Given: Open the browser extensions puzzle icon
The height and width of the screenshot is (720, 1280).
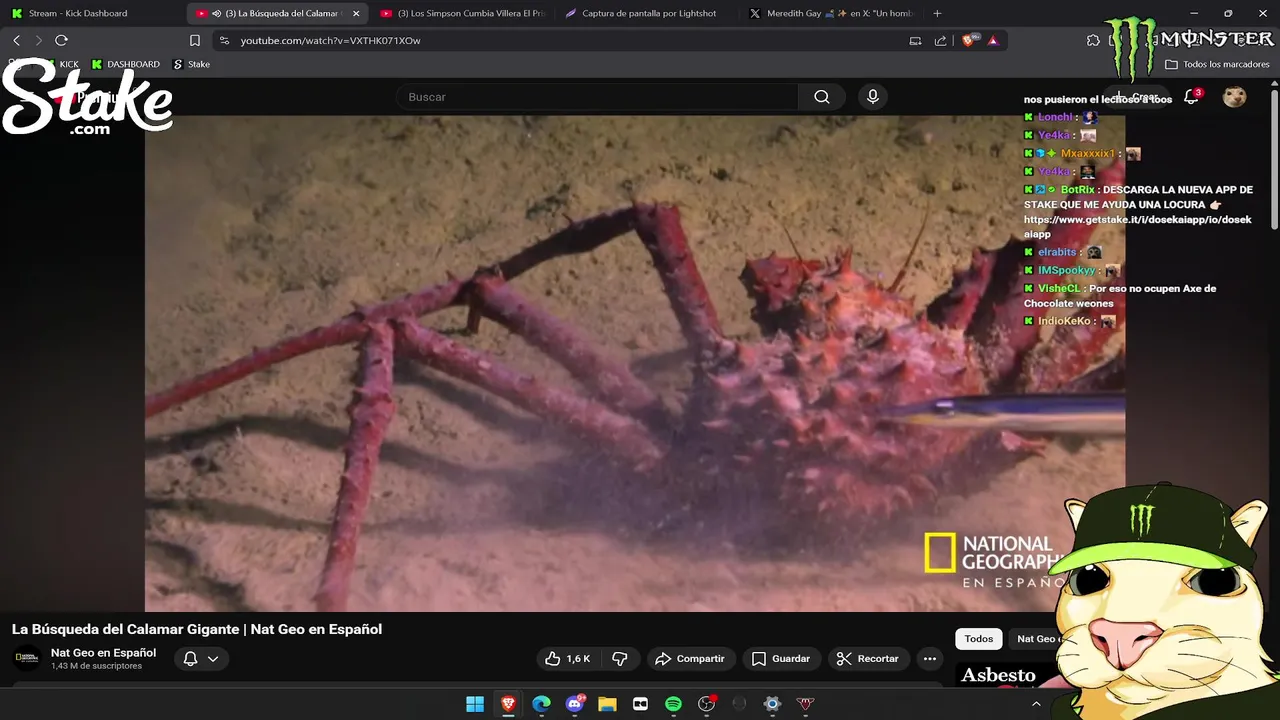Looking at the screenshot, I should (1093, 40).
